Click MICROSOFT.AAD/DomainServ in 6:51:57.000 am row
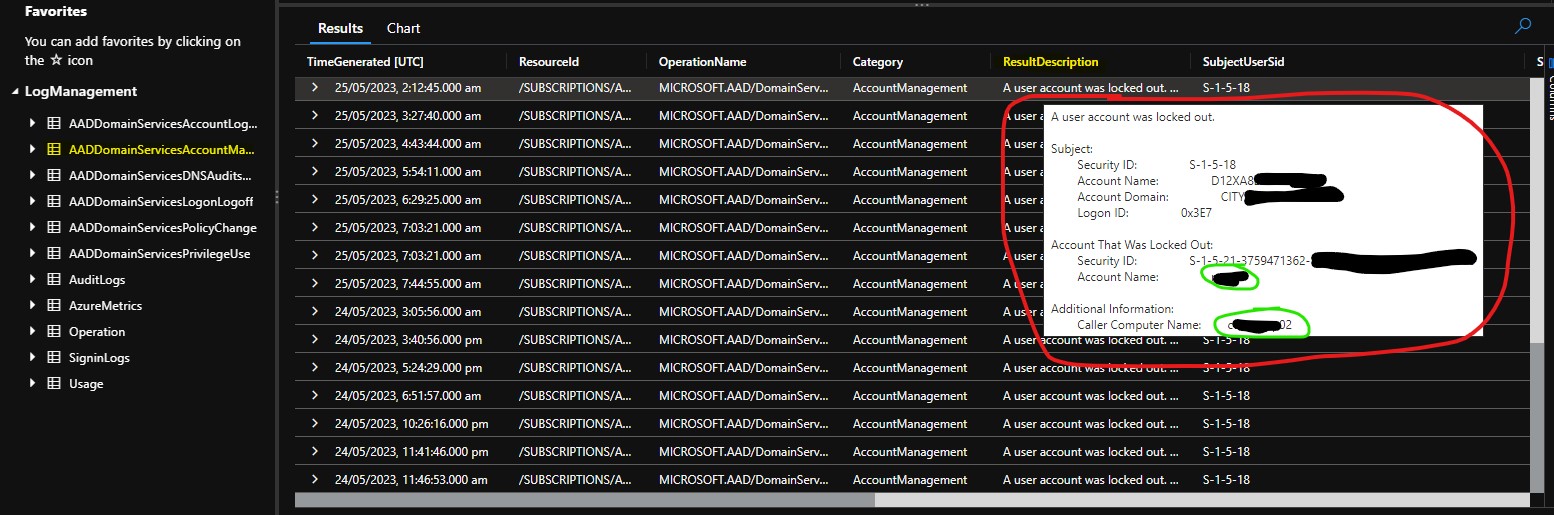 click(744, 396)
